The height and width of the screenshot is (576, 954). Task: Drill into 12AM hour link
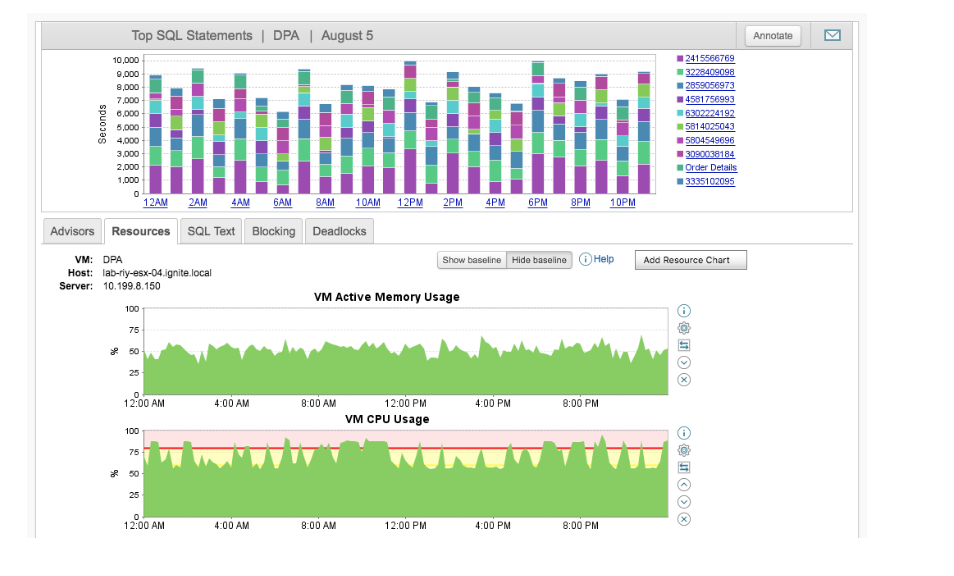point(156,203)
